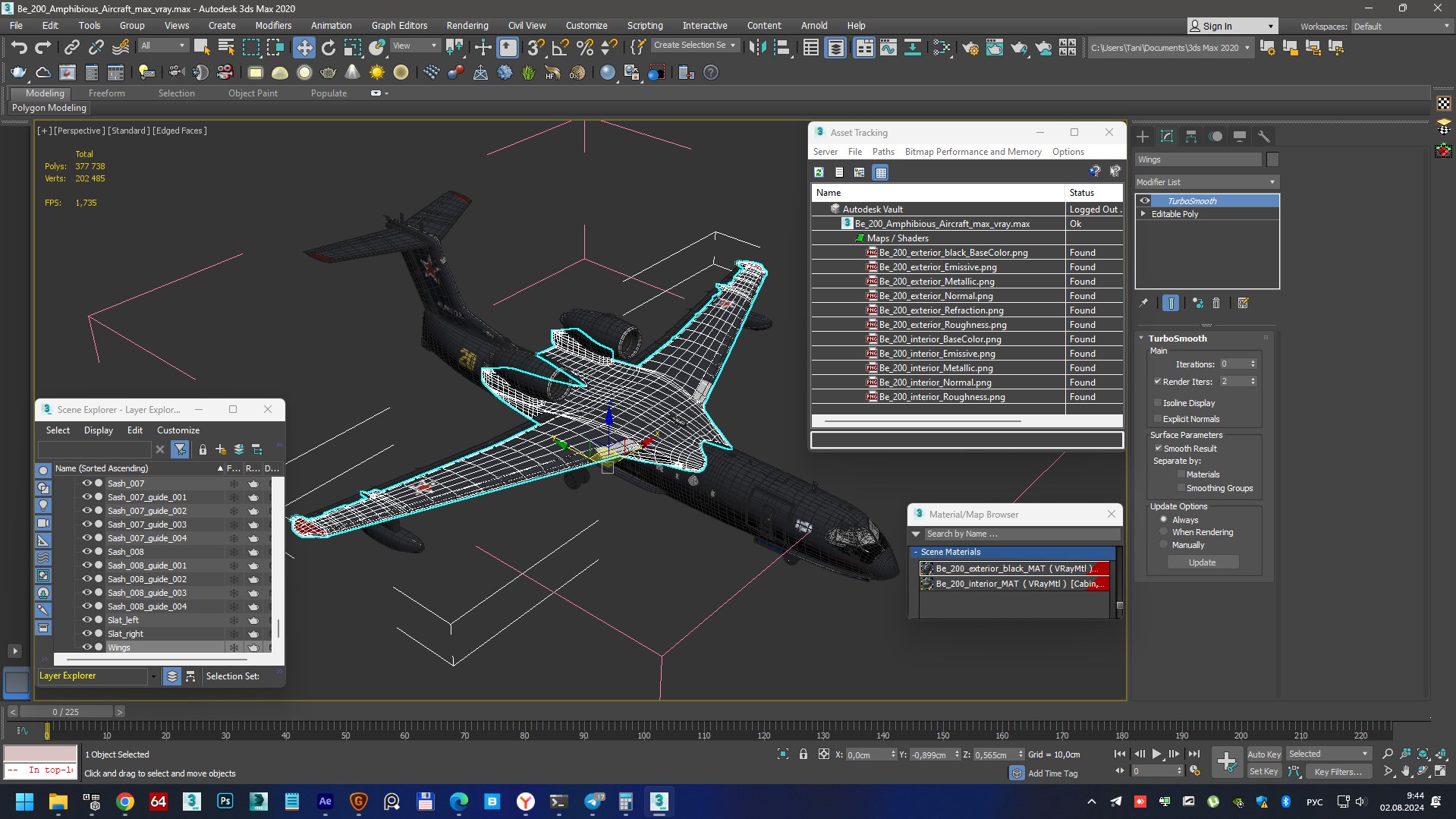Image resolution: width=1456 pixels, height=819 pixels.
Task: Click the Undo arrow icon
Action: [x=18, y=48]
